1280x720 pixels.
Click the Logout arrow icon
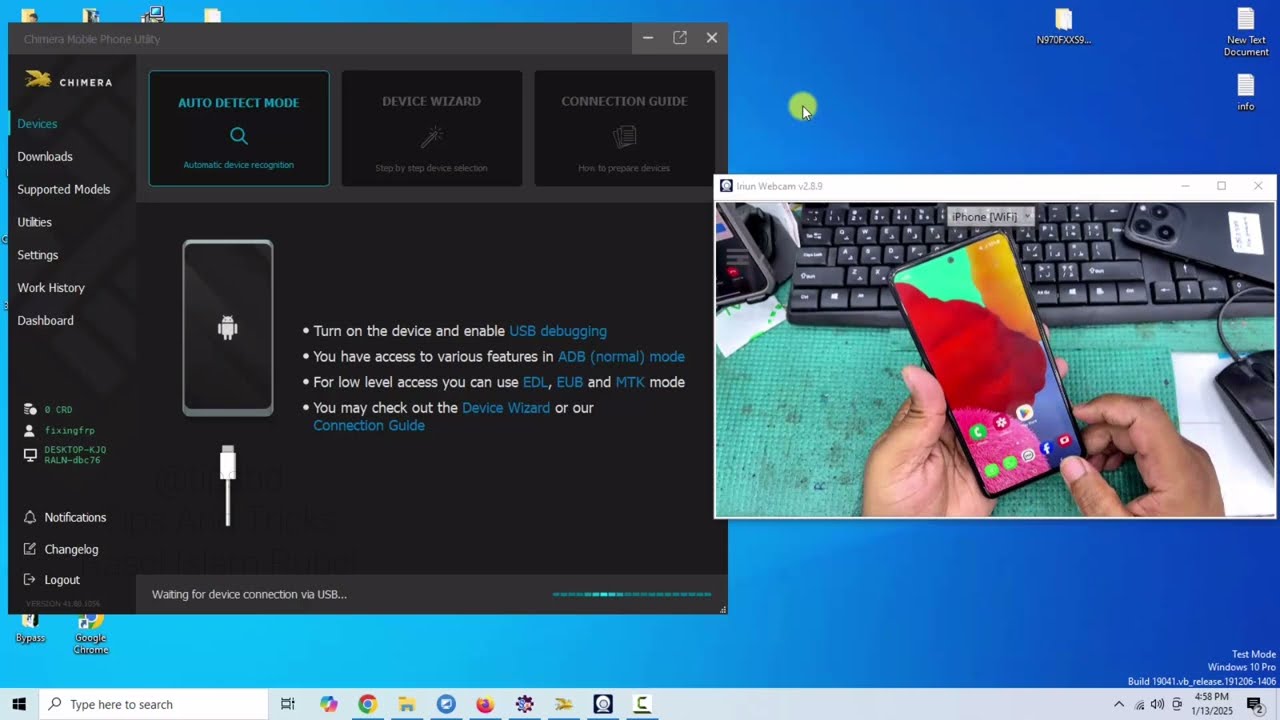[30, 580]
